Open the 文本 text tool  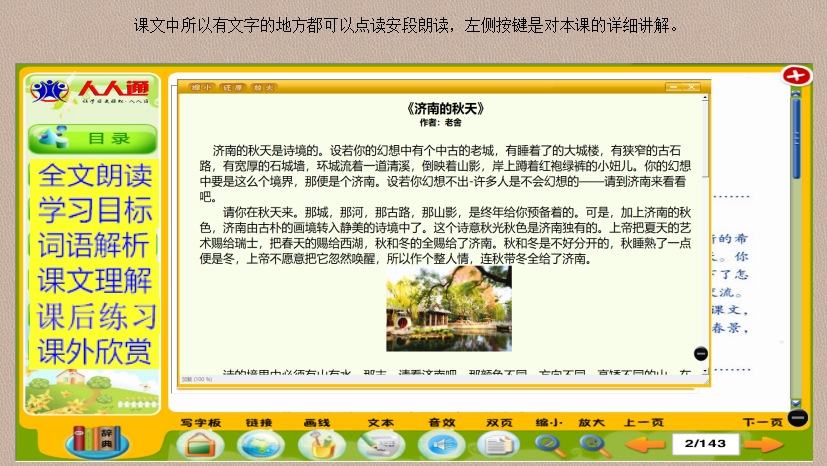[x=380, y=444]
